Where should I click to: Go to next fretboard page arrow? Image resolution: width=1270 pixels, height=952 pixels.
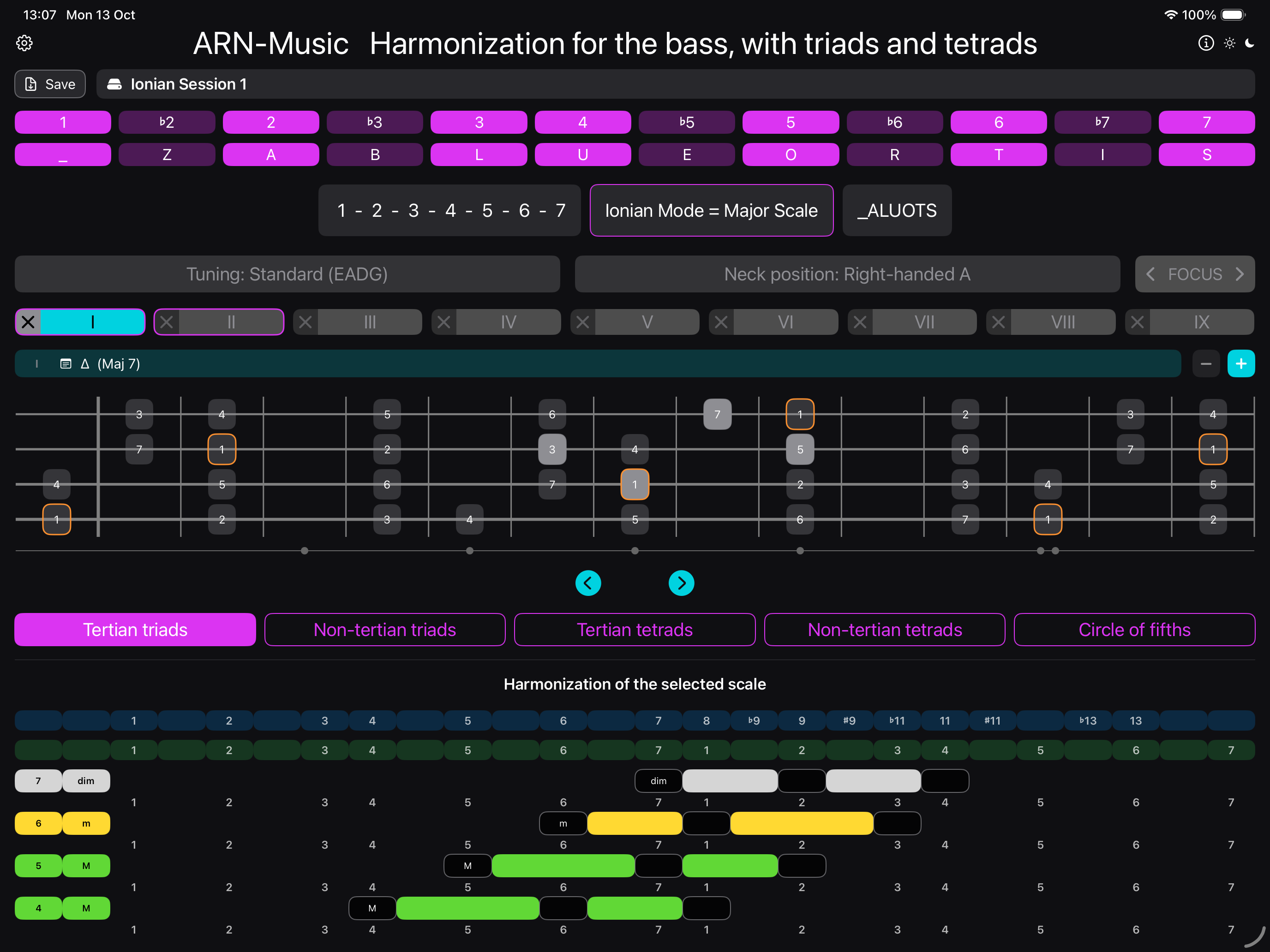(x=682, y=583)
